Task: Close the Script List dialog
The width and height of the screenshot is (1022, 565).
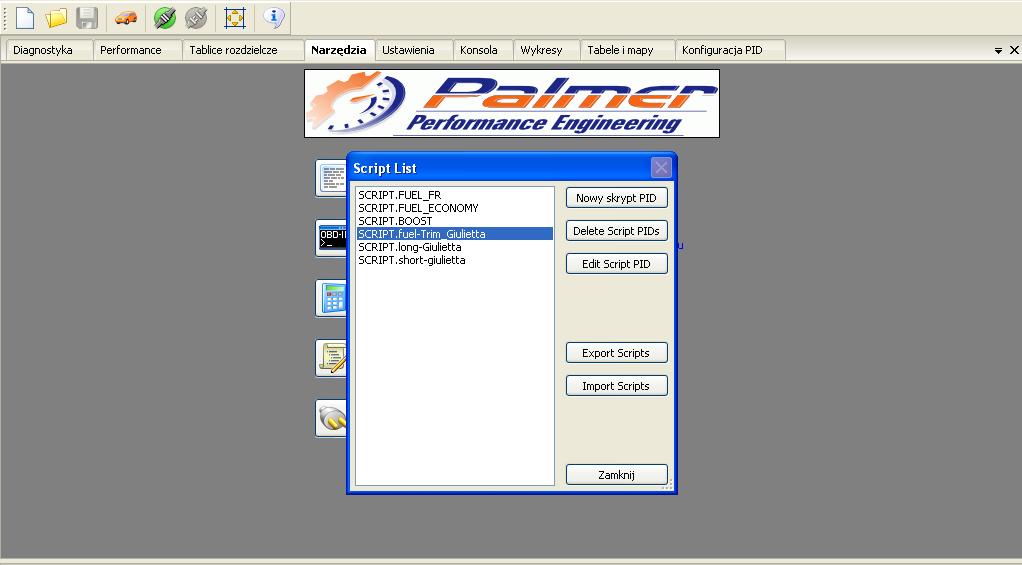Action: coord(661,168)
